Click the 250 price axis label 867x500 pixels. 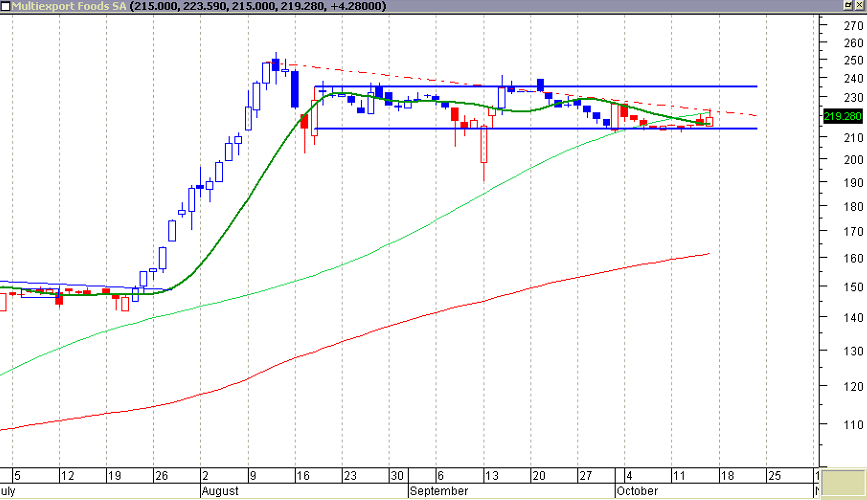click(x=854, y=60)
